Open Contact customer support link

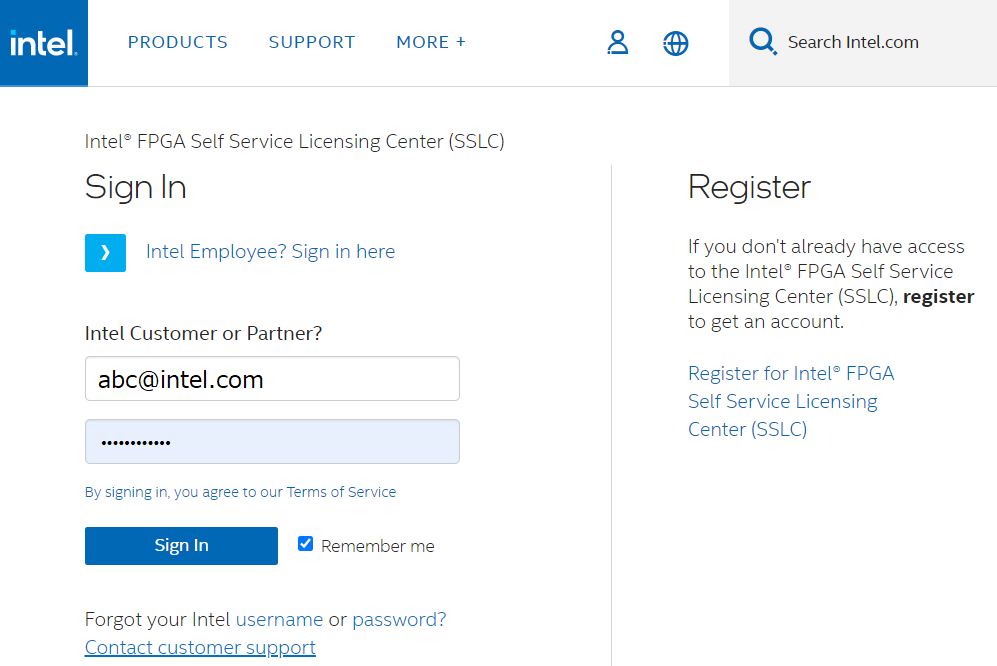(x=200, y=647)
